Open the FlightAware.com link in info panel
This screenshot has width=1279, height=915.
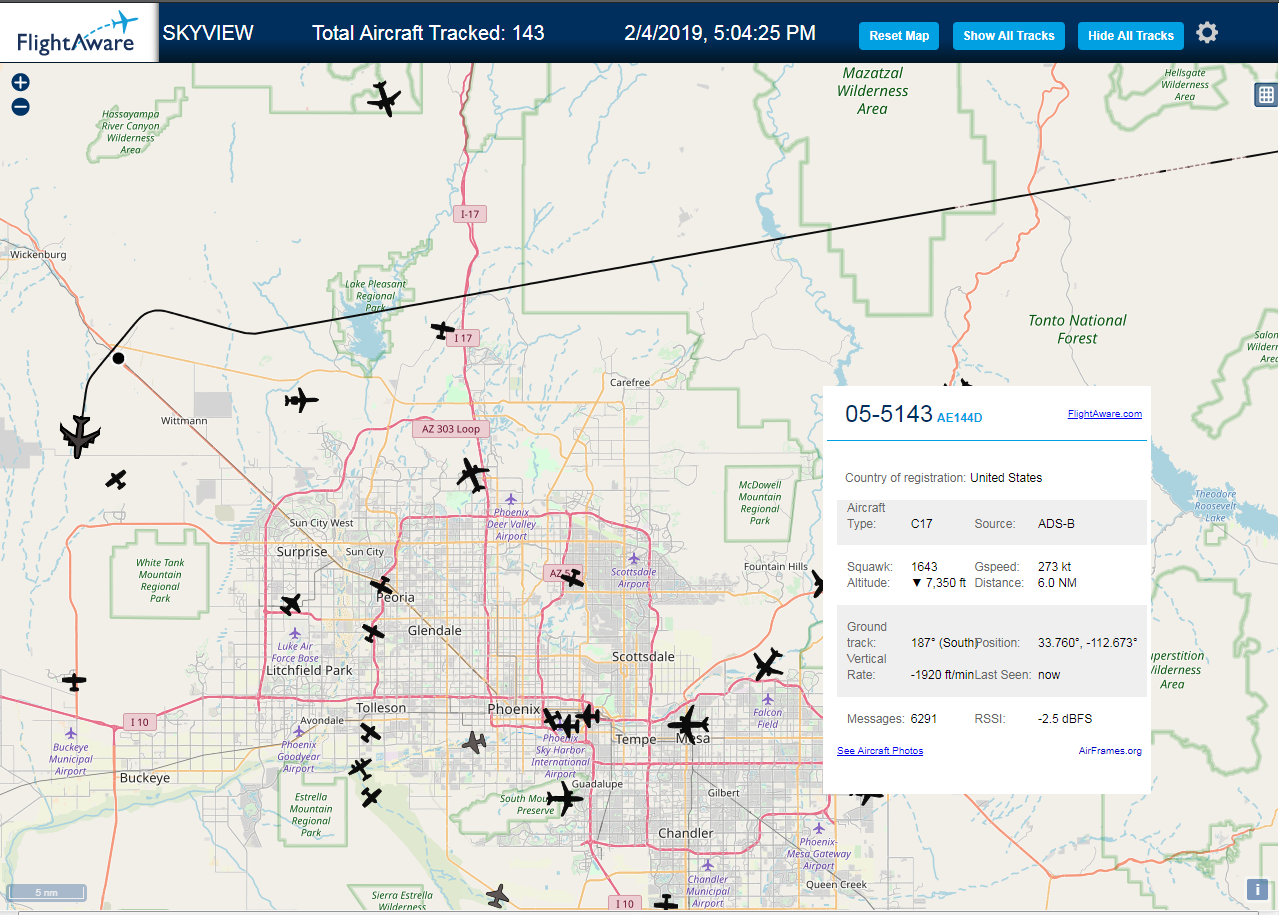click(x=1104, y=414)
